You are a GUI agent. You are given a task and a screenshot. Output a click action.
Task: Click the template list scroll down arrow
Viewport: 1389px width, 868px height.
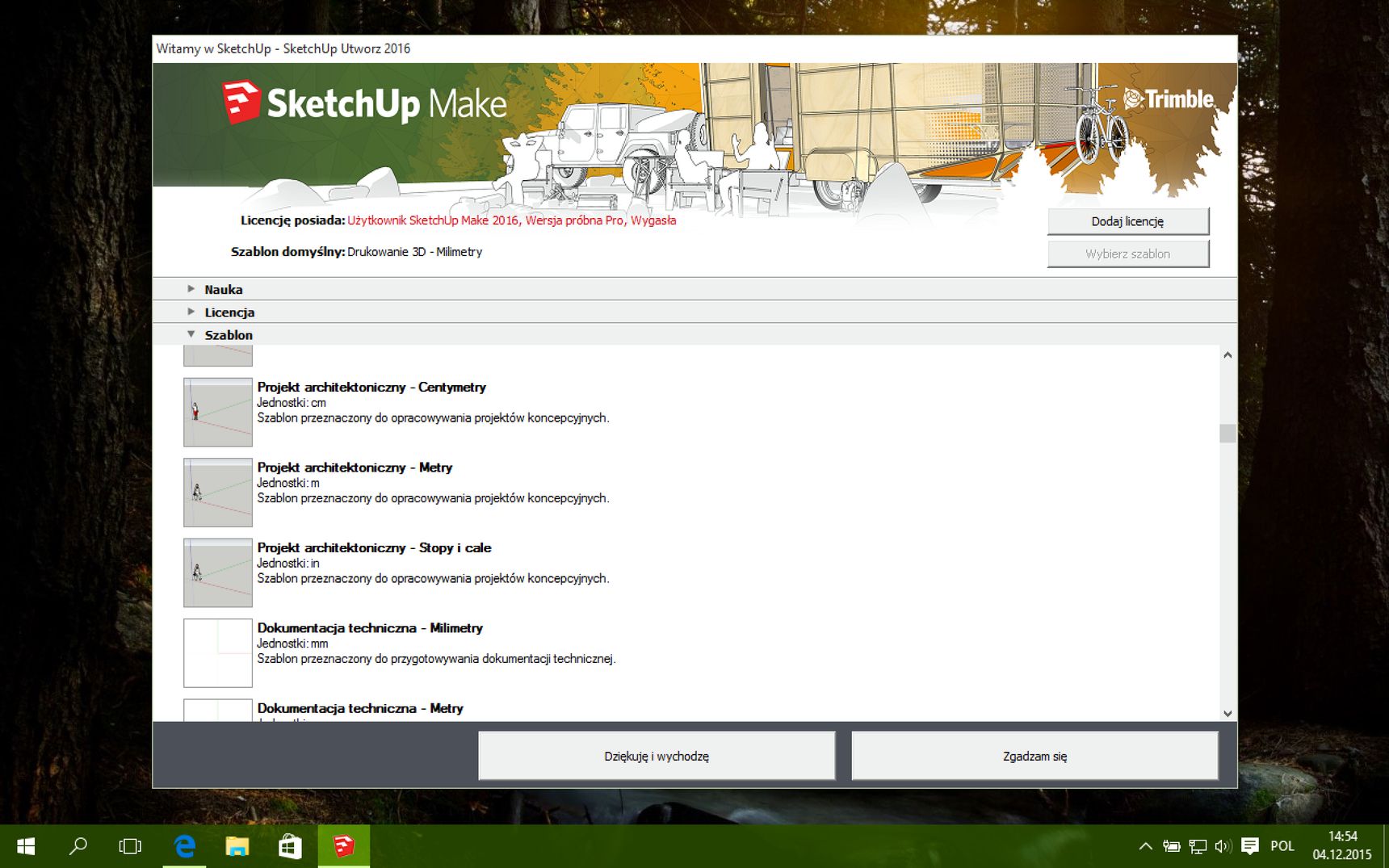click(1227, 713)
